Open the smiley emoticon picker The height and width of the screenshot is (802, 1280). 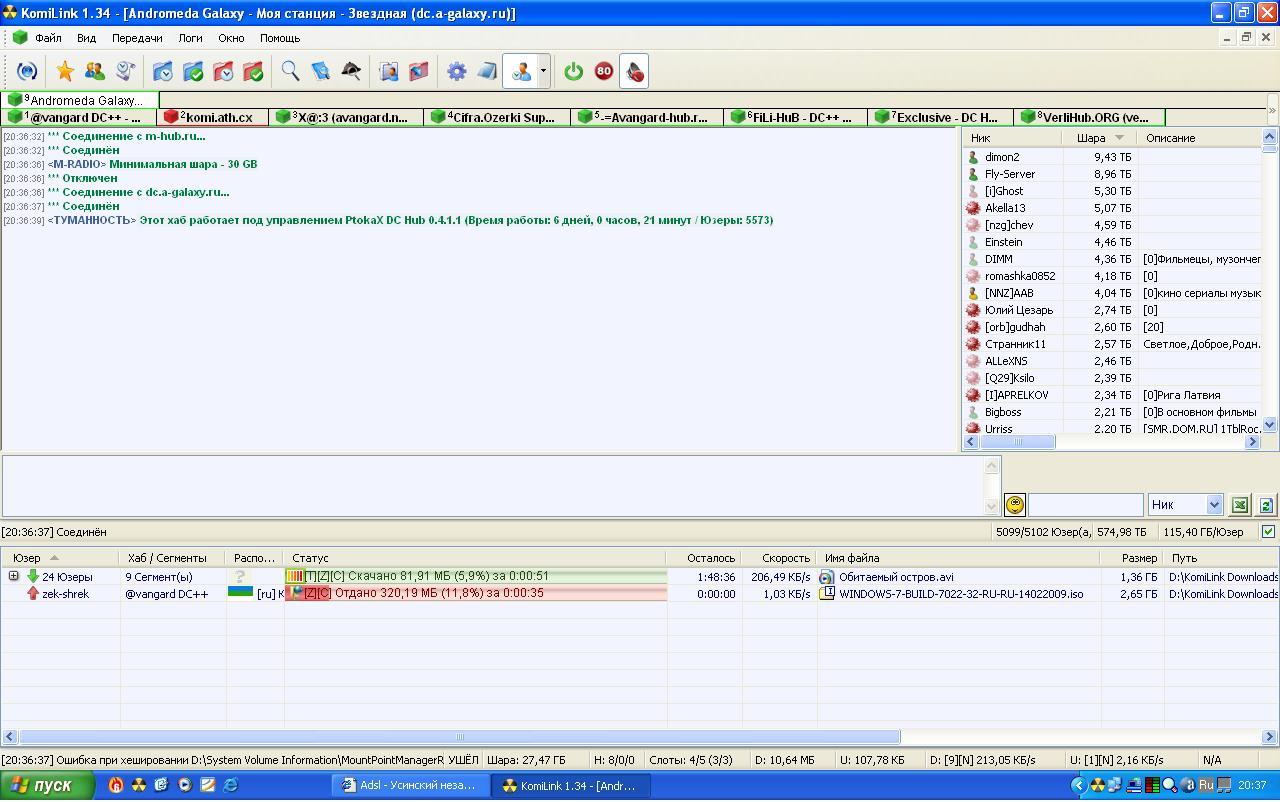(1014, 505)
